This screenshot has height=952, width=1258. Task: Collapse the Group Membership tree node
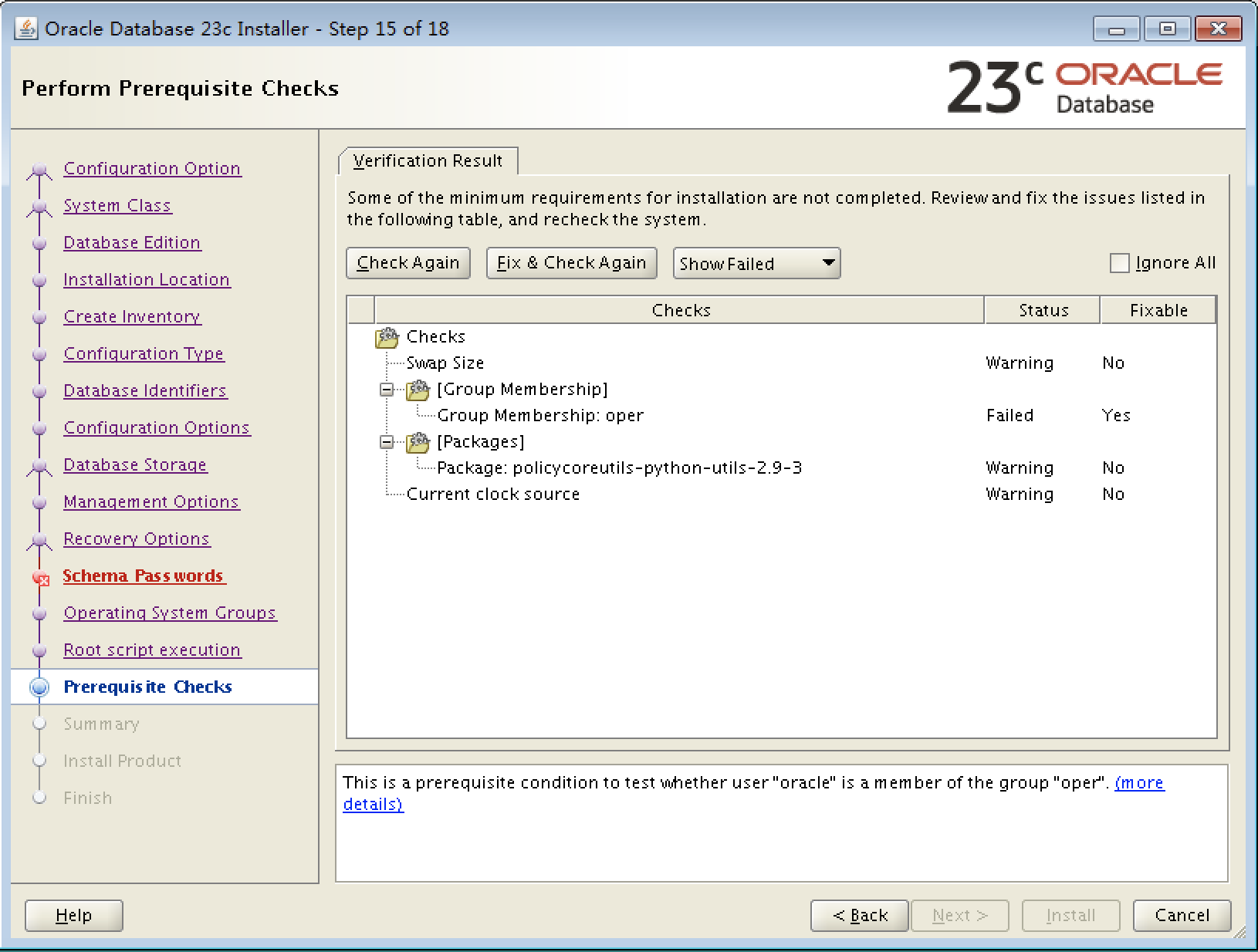(387, 390)
